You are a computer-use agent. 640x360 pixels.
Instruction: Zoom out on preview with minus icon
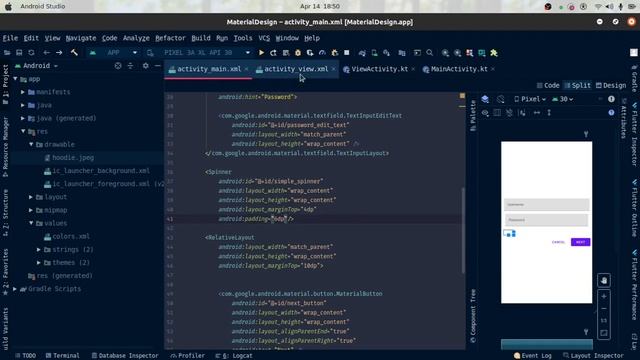(604, 309)
